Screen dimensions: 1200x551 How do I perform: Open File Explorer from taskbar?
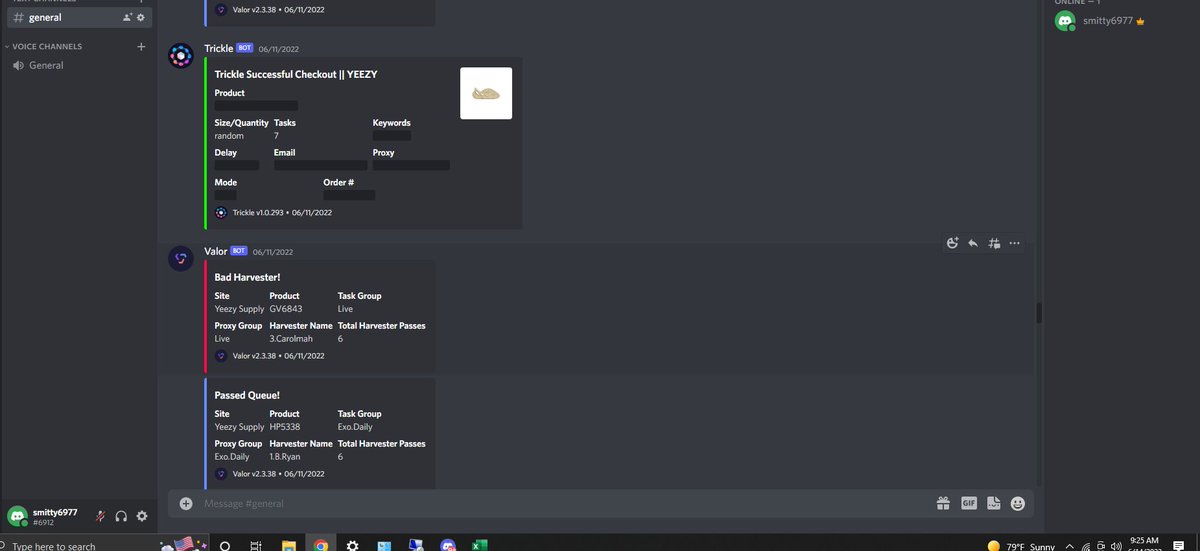click(288, 546)
